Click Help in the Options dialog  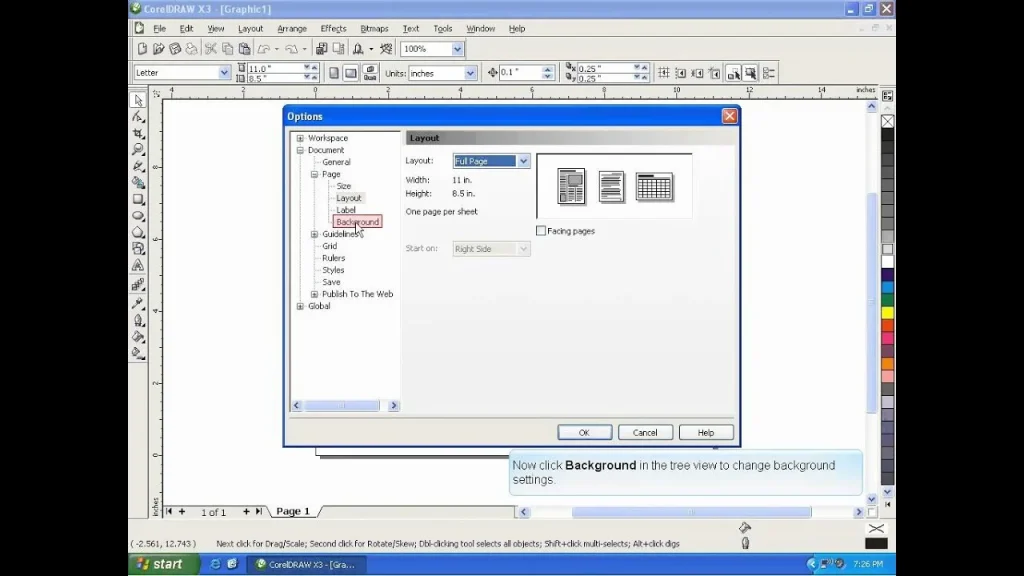point(706,432)
